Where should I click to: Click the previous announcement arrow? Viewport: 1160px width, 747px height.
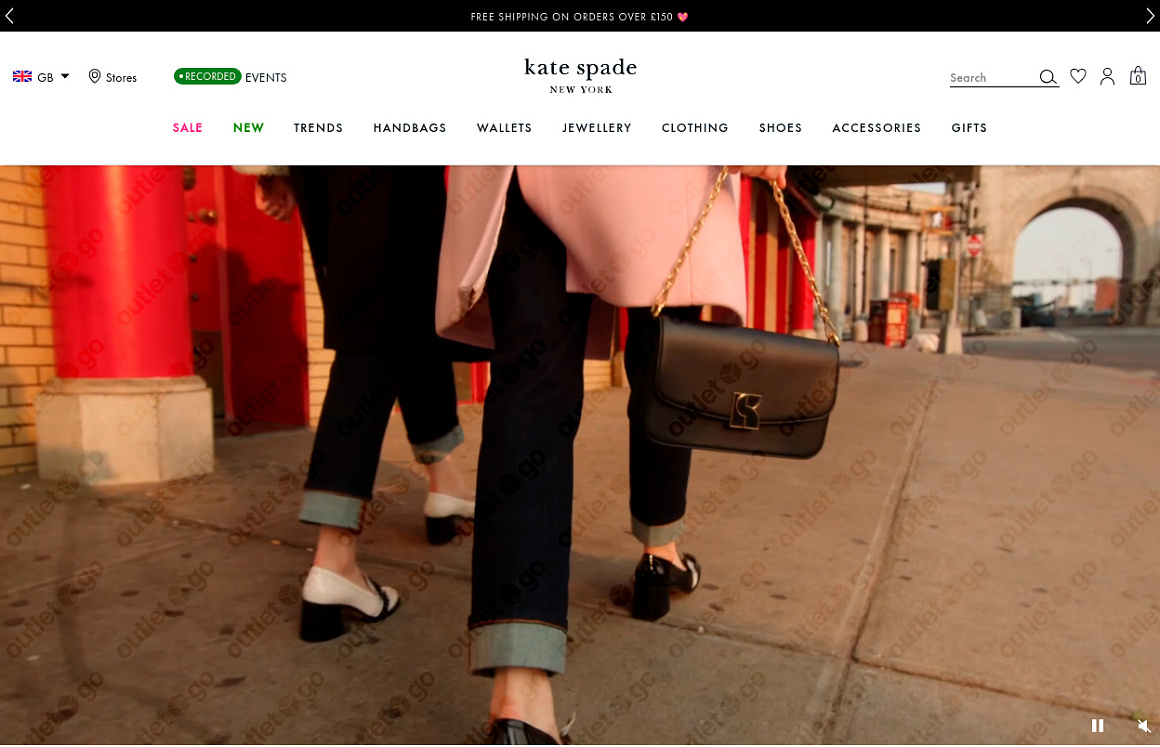click(x=9, y=16)
